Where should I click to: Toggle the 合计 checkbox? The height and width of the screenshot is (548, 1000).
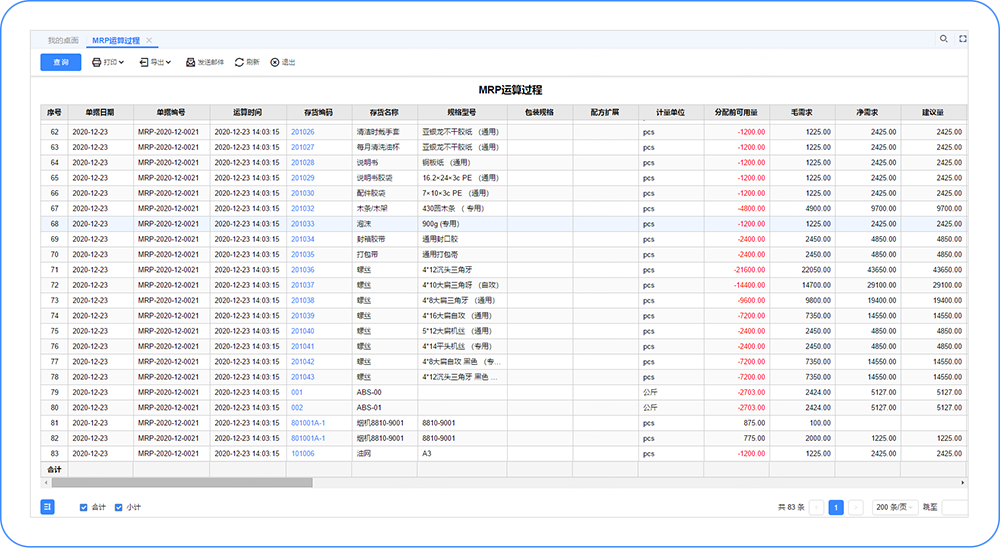(84, 507)
